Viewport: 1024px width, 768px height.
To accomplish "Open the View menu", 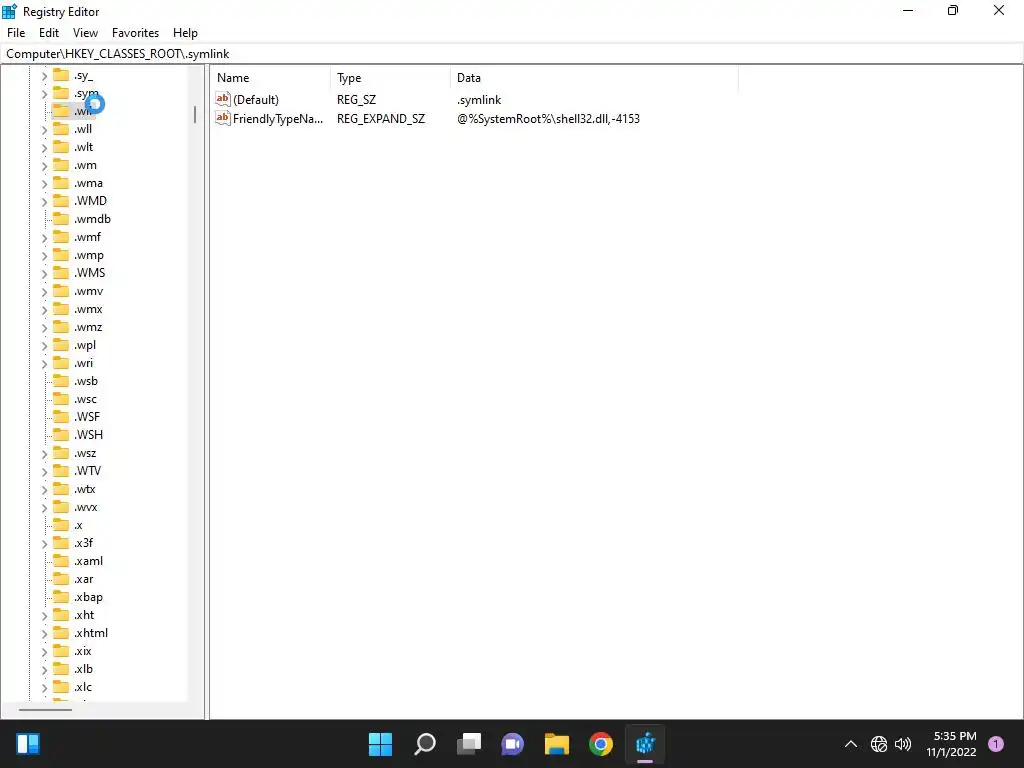I will pos(85,33).
